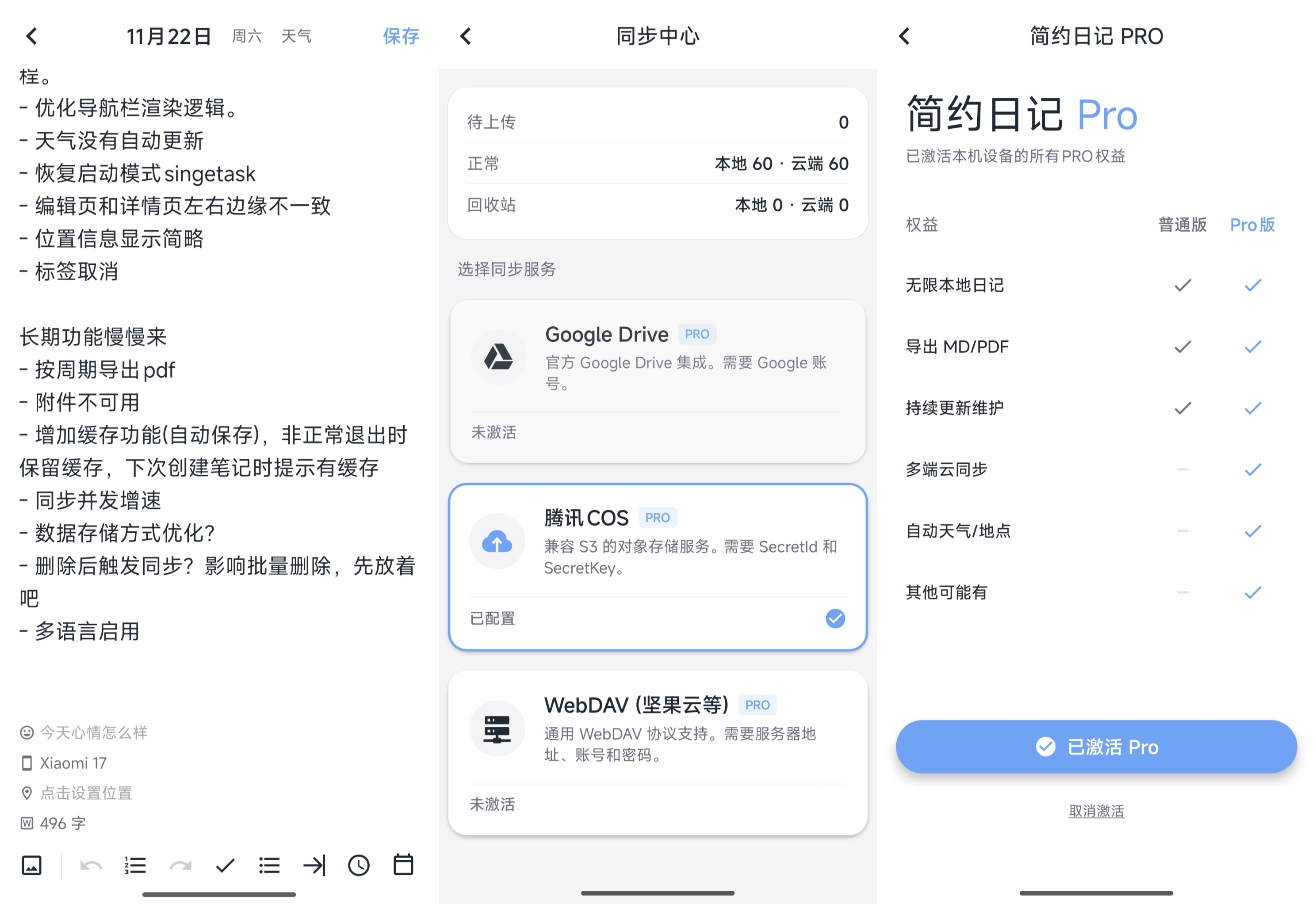Open the 天气 weather selector in the header

pos(296,36)
